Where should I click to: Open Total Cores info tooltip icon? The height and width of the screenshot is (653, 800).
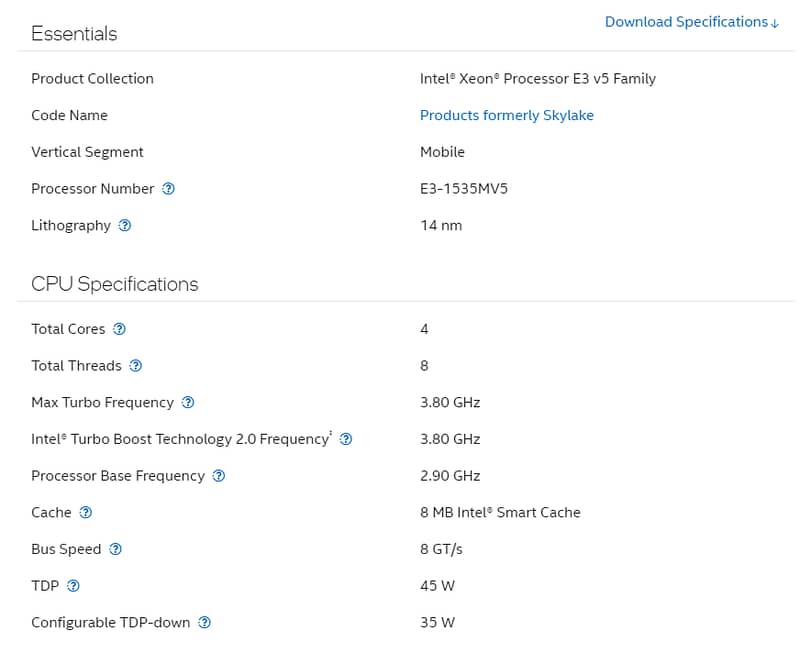(120, 329)
